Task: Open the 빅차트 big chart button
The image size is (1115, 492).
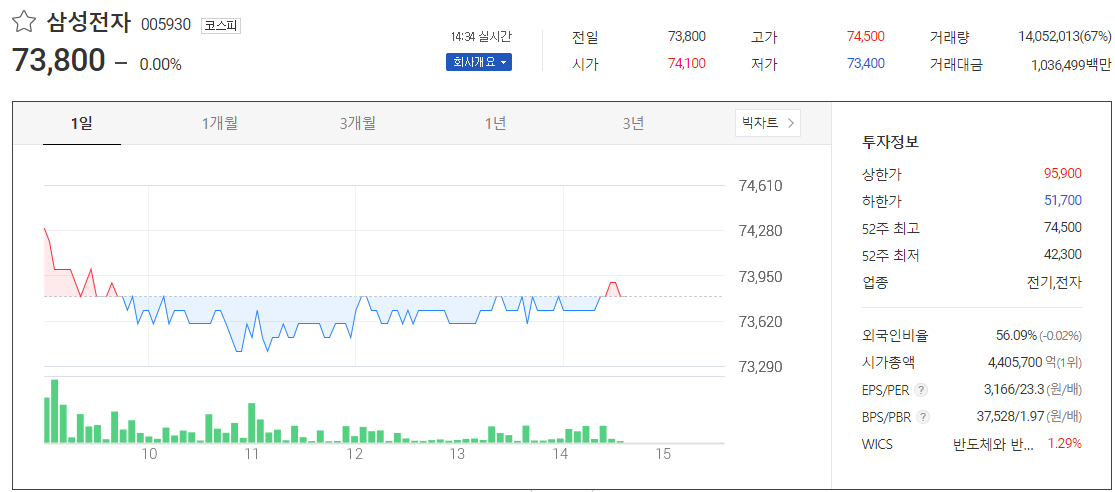Action: tap(768, 123)
